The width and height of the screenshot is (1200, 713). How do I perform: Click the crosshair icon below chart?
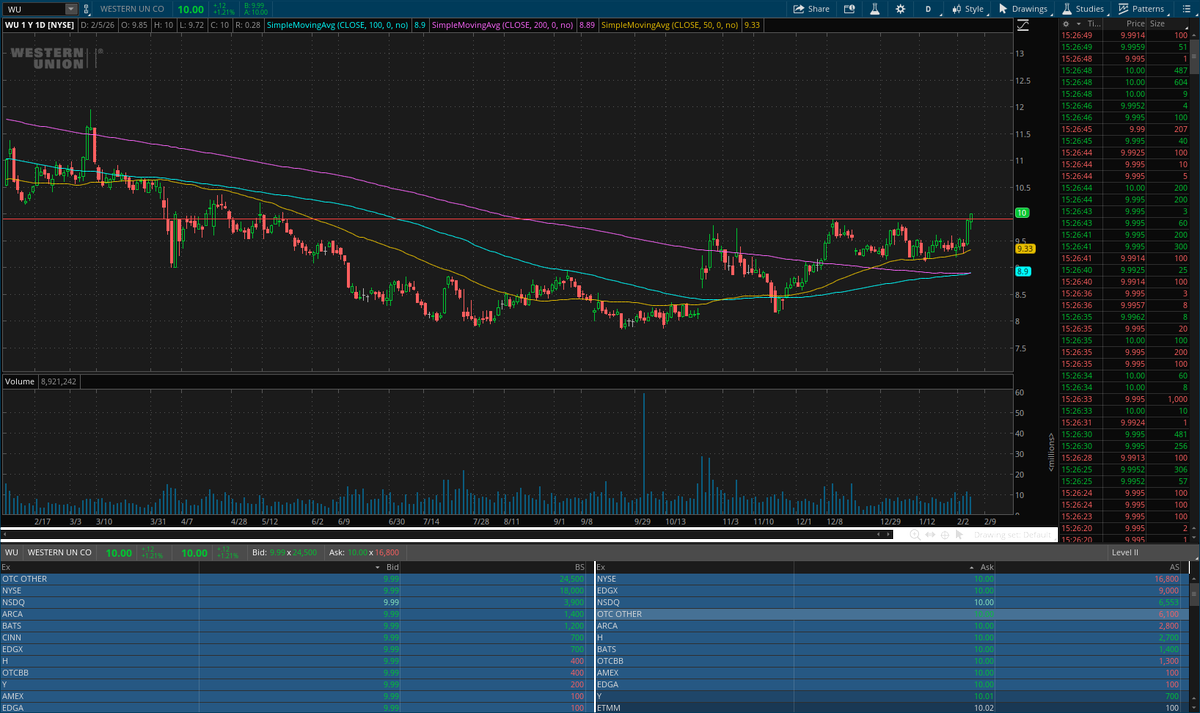coord(943,535)
